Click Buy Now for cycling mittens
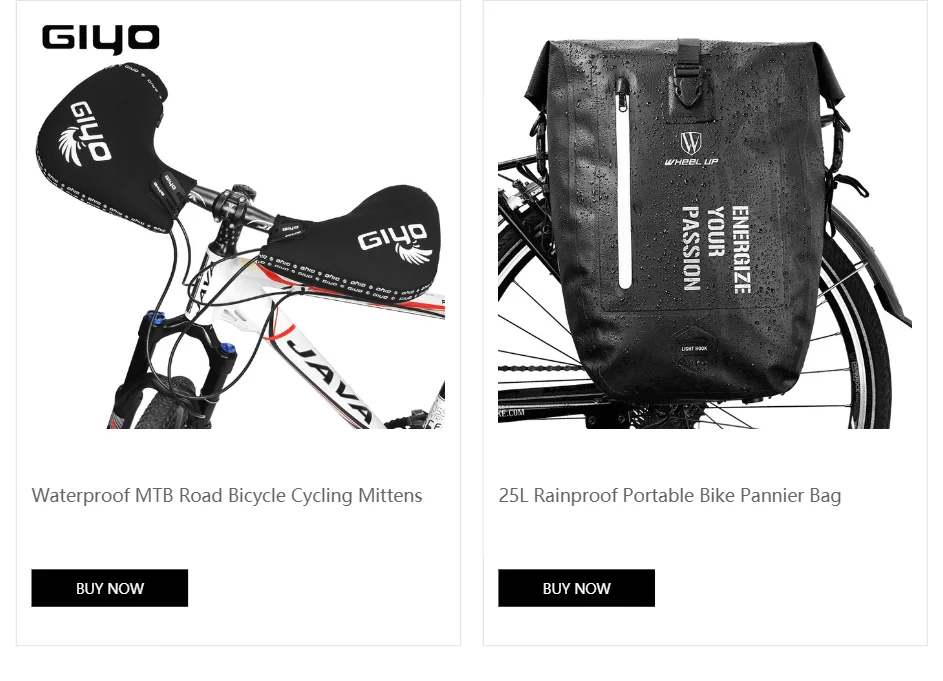The image size is (943, 681). point(109,588)
